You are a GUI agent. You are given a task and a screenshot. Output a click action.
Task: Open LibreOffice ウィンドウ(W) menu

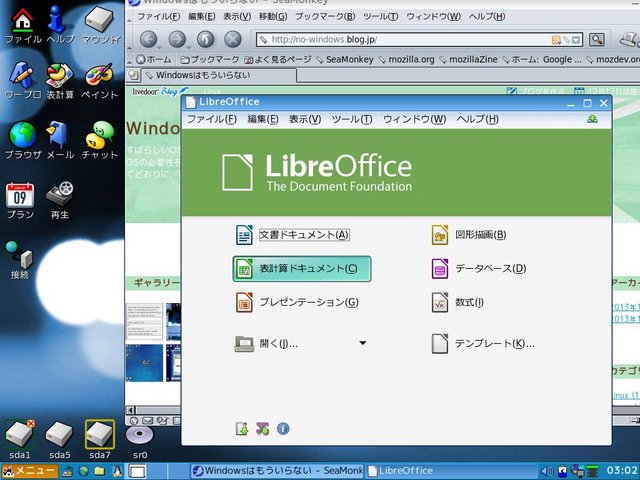click(x=414, y=119)
